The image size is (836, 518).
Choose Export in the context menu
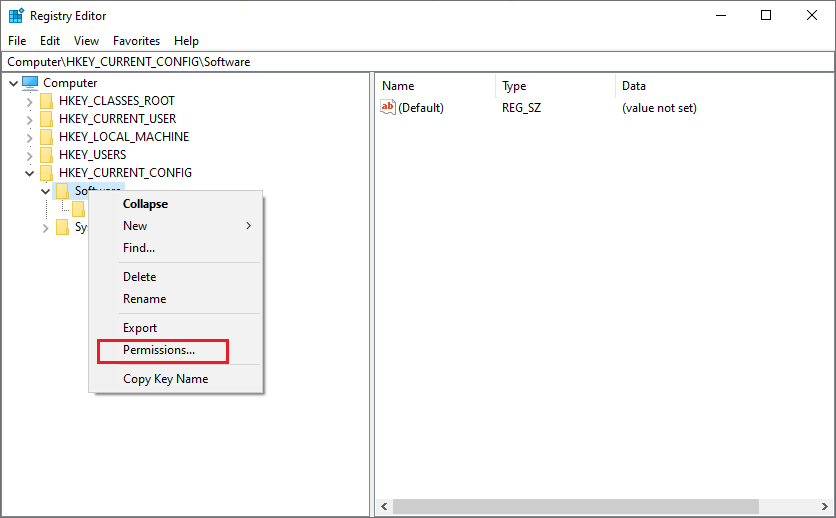pyautogui.click(x=140, y=328)
